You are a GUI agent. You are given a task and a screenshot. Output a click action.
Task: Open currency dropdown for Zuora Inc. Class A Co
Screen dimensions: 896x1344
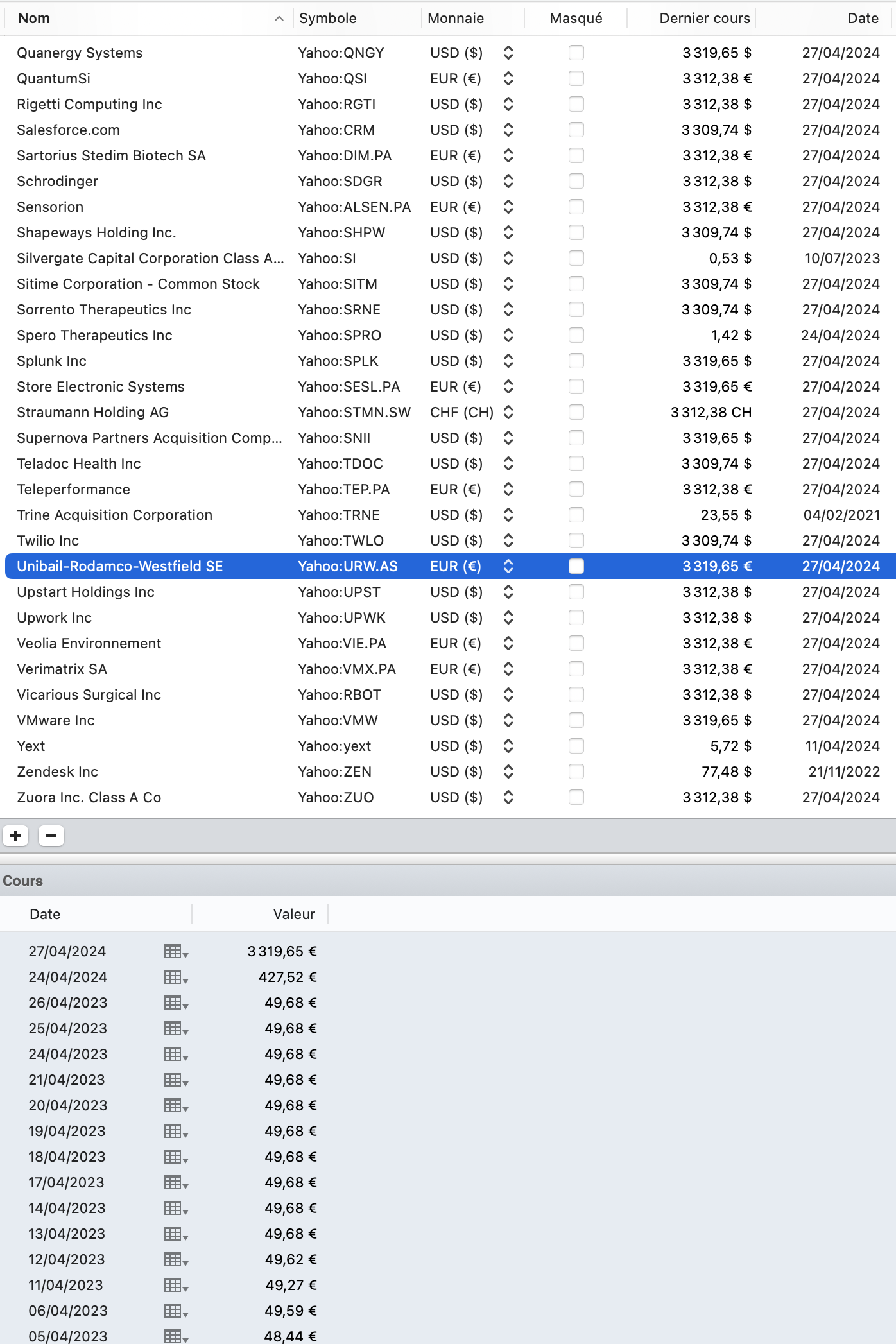(x=508, y=797)
